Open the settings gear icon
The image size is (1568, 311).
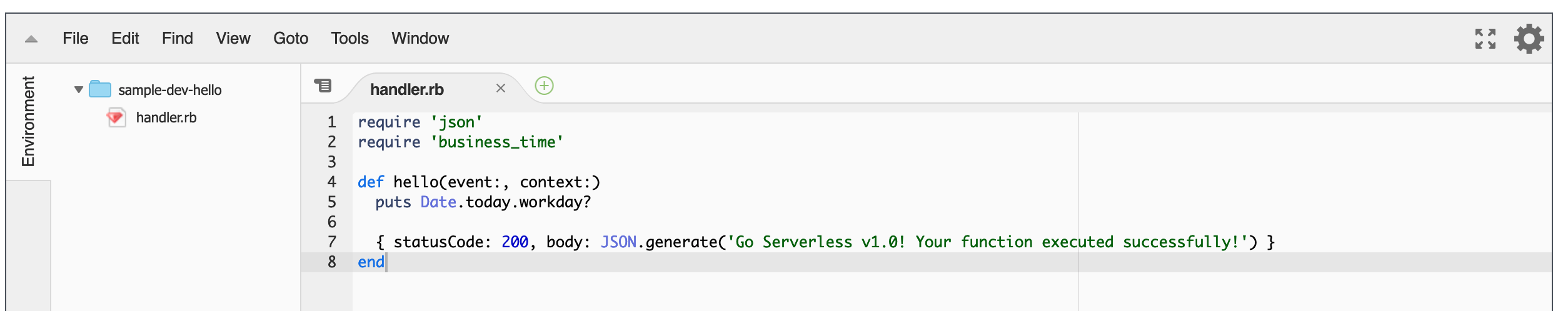[1529, 39]
